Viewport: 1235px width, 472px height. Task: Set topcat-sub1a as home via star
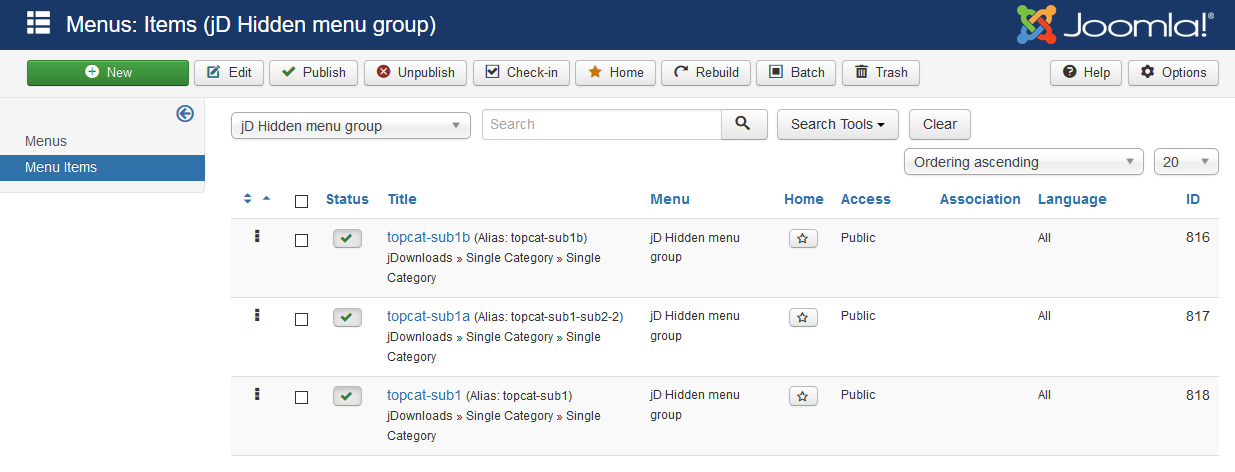click(803, 318)
